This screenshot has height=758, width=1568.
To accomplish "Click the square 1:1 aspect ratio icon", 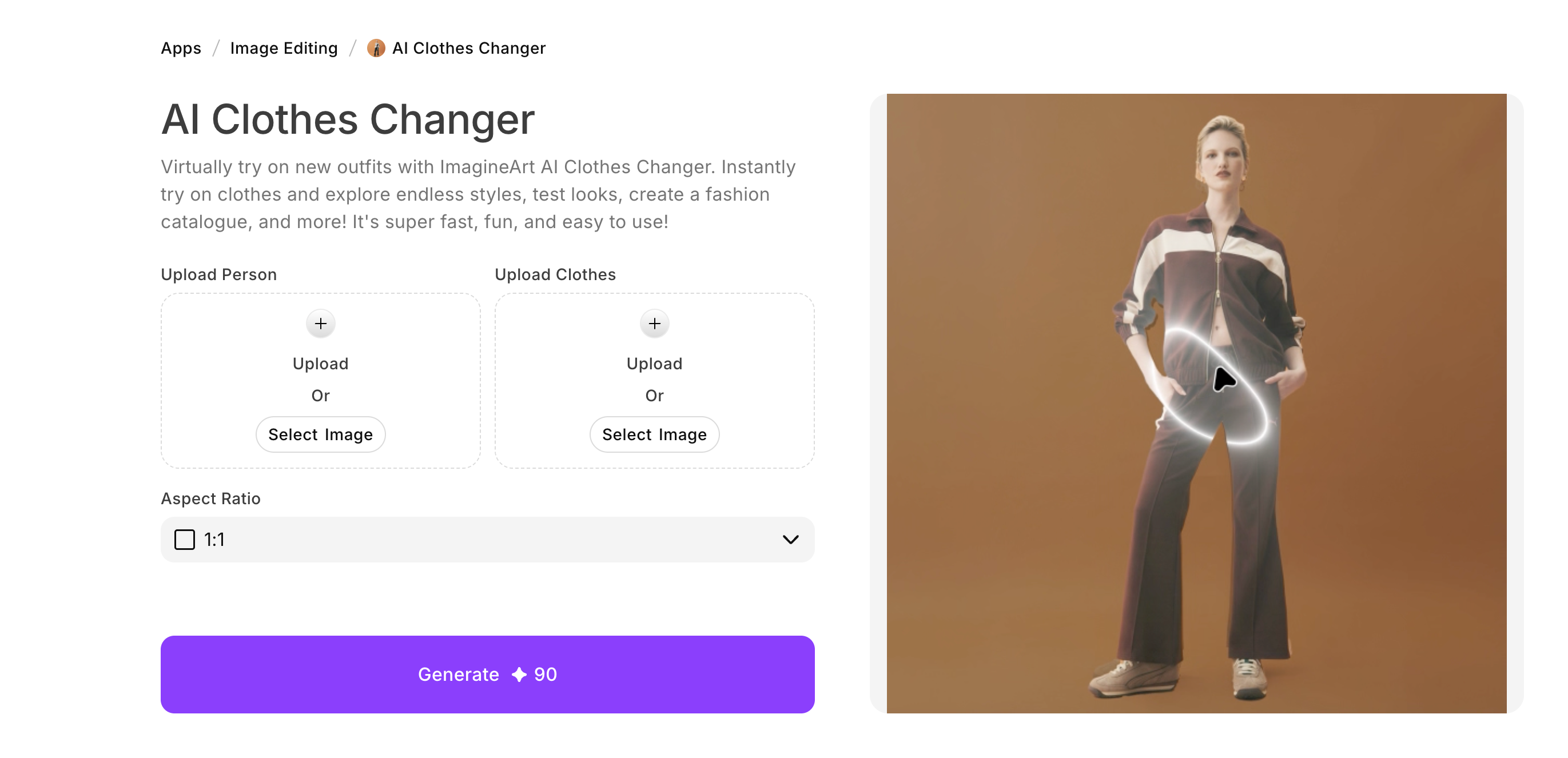I will 185,540.
